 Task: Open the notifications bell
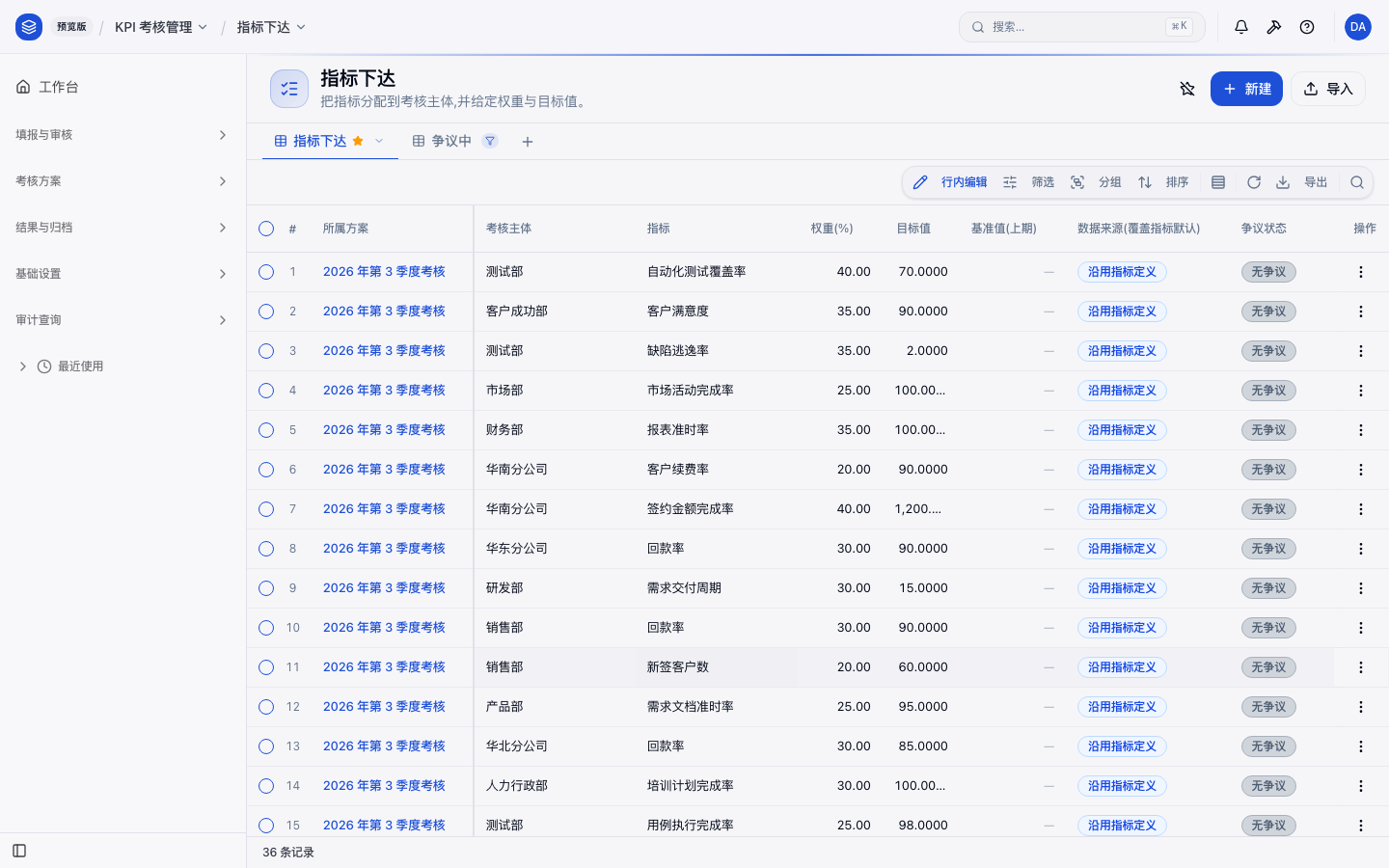click(1241, 27)
